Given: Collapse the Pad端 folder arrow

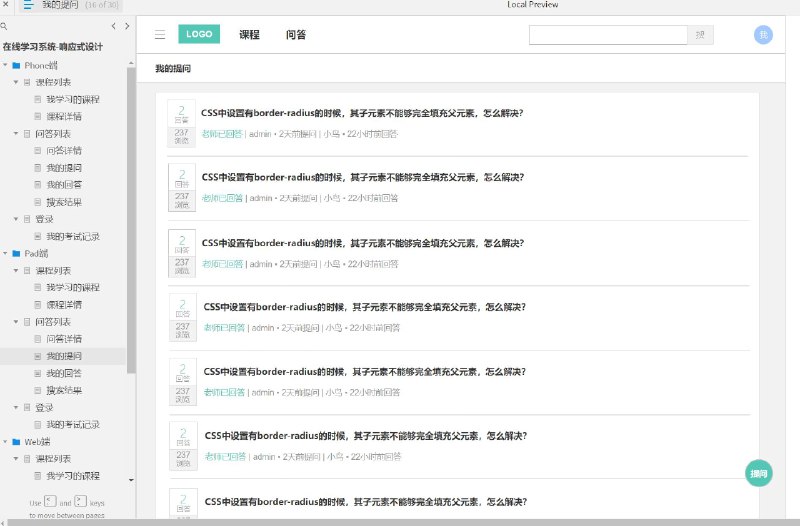Looking at the screenshot, I should (5, 253).
